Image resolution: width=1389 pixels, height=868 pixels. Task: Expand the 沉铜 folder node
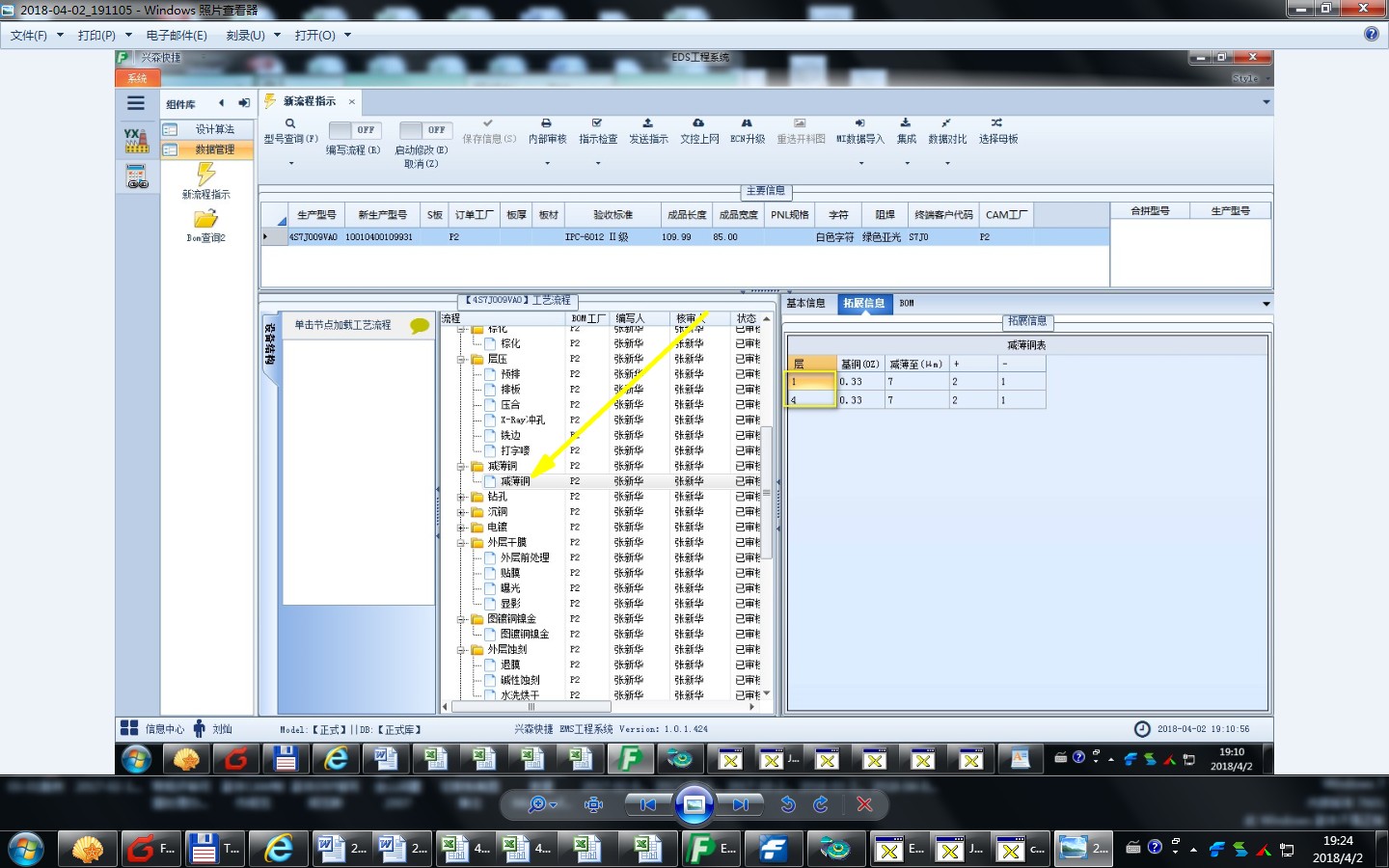[462, 512]
